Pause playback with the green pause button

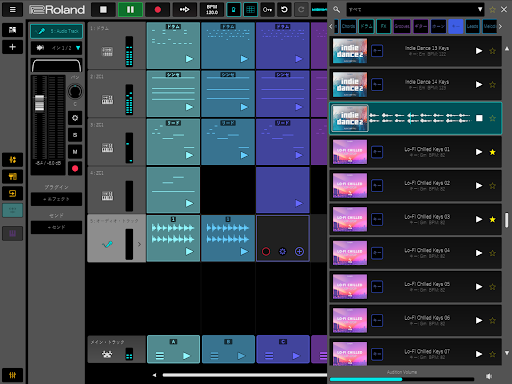[x=130, y=10]
